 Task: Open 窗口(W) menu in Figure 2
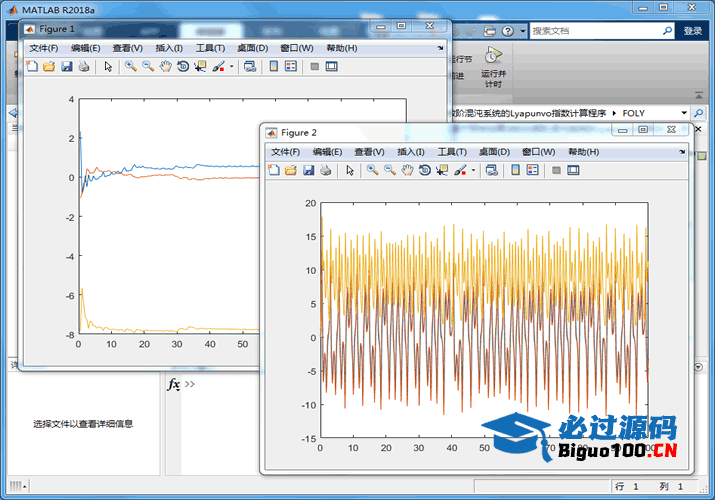539,152
